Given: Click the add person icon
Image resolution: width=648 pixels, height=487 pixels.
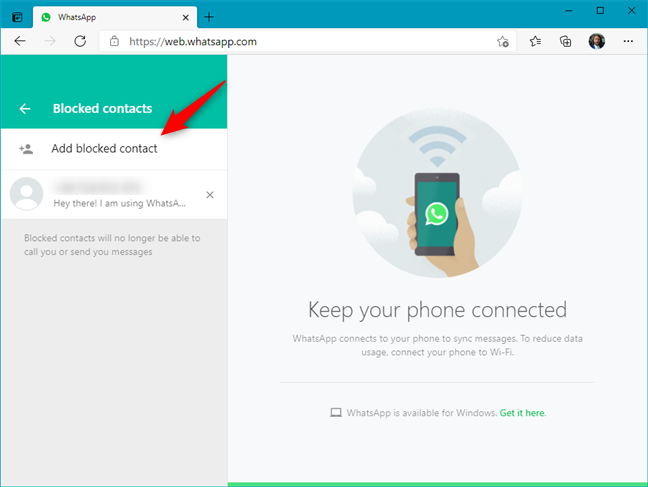Looking at the screenshot, I should click(26, 149).
